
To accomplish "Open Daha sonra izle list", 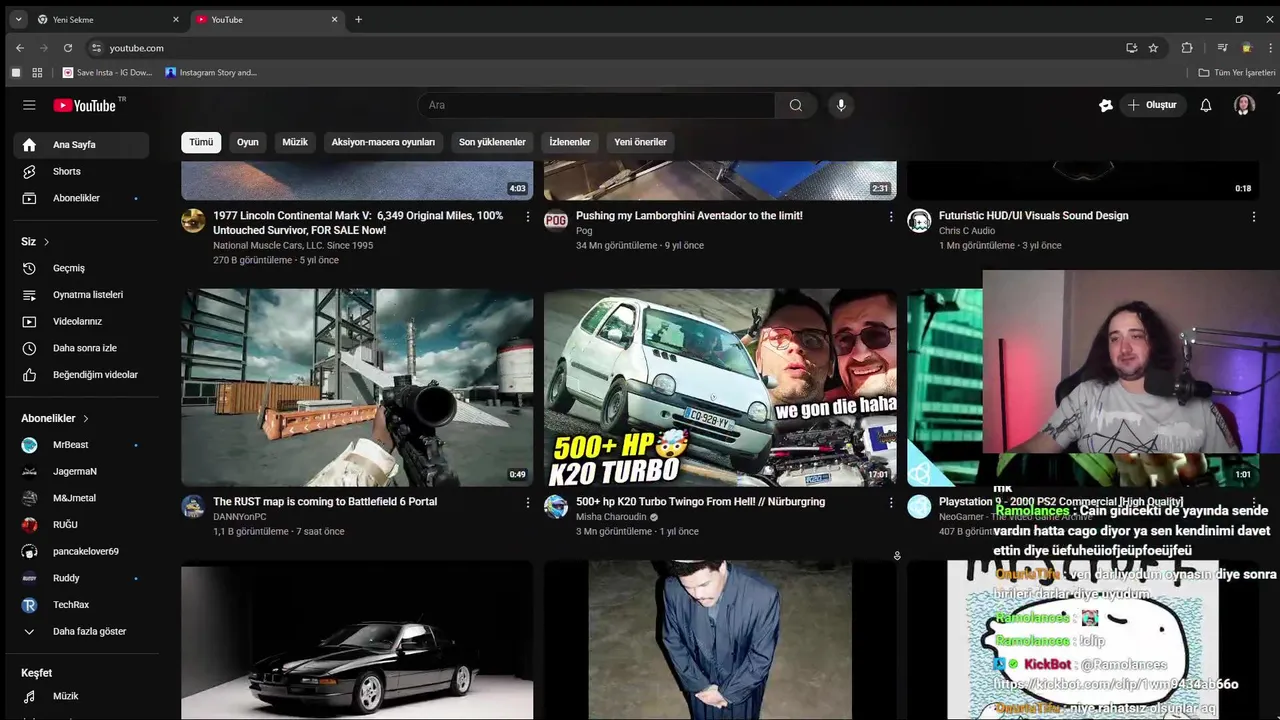I will point(81,348).
